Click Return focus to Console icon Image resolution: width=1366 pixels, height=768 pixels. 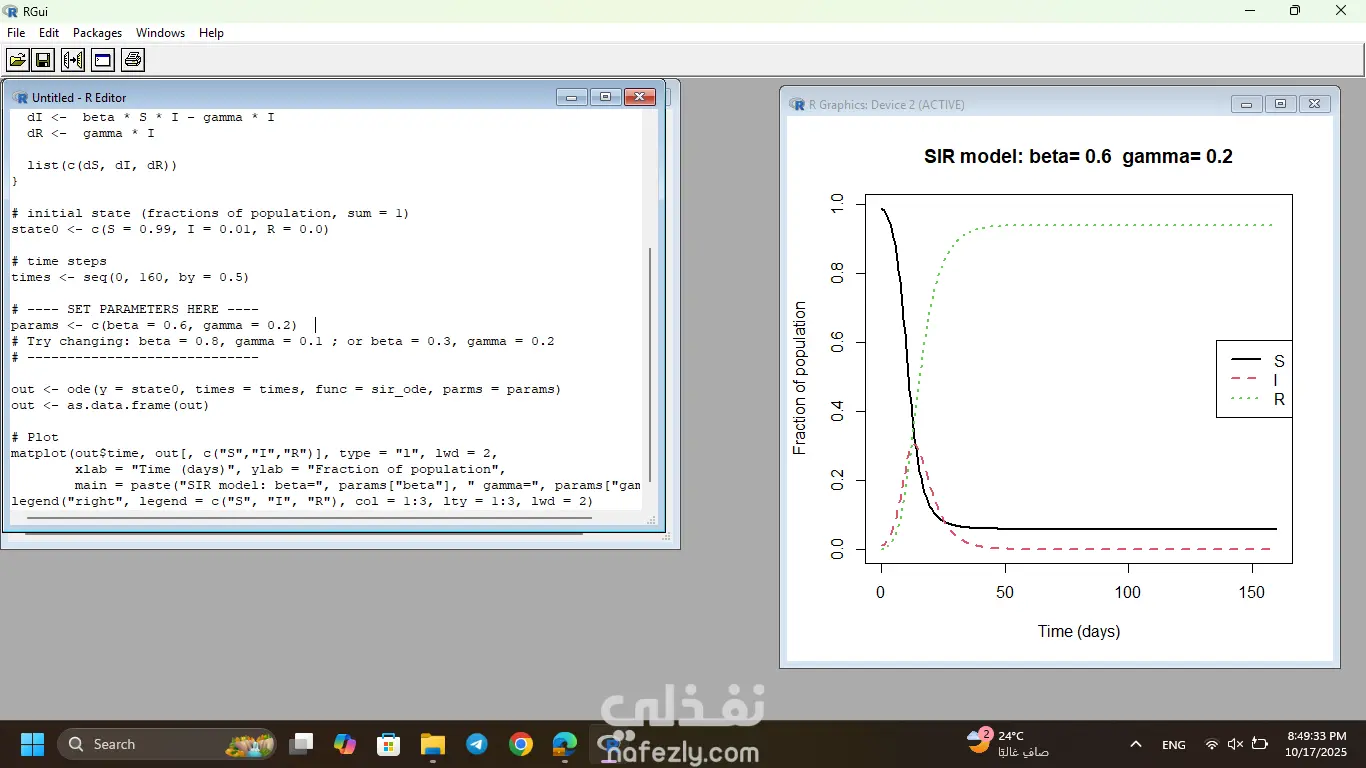tap(103, 60)
